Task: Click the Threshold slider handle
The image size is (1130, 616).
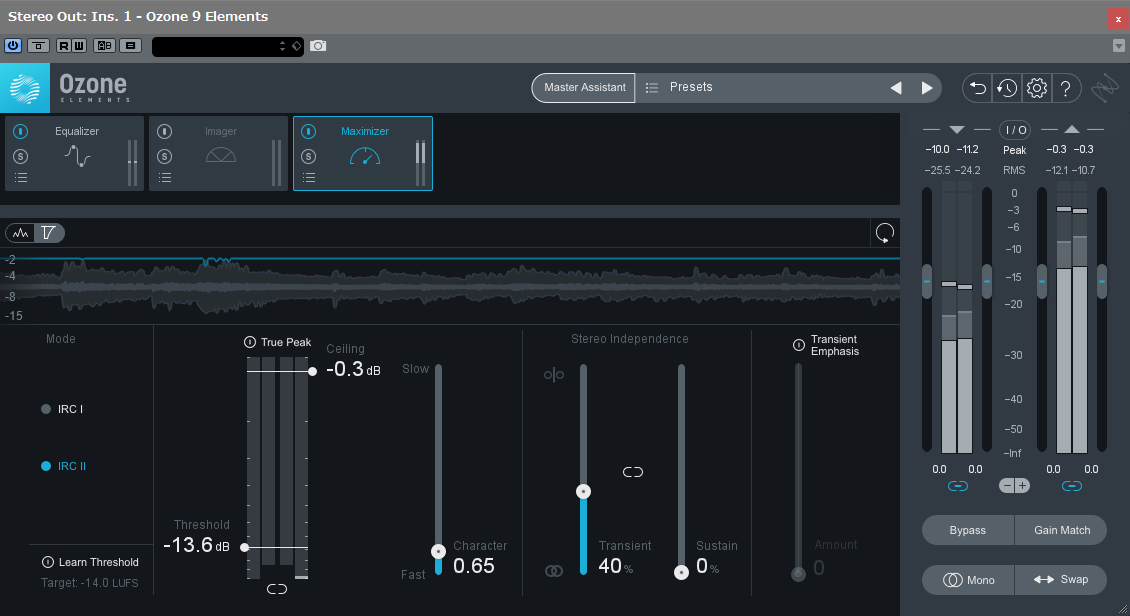Action: [244, 548]
